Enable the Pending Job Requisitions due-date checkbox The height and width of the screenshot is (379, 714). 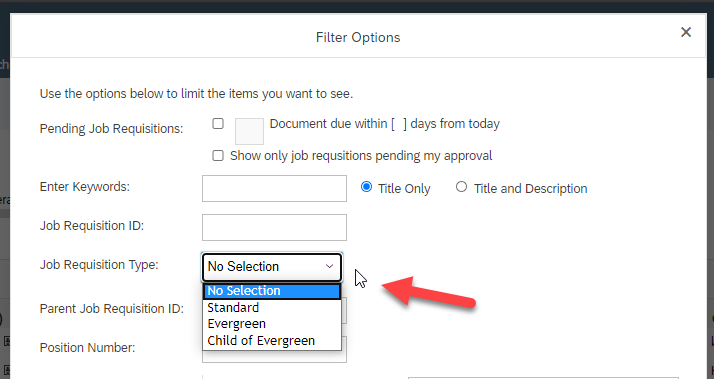pyautogui.click(x=218, y=123)
